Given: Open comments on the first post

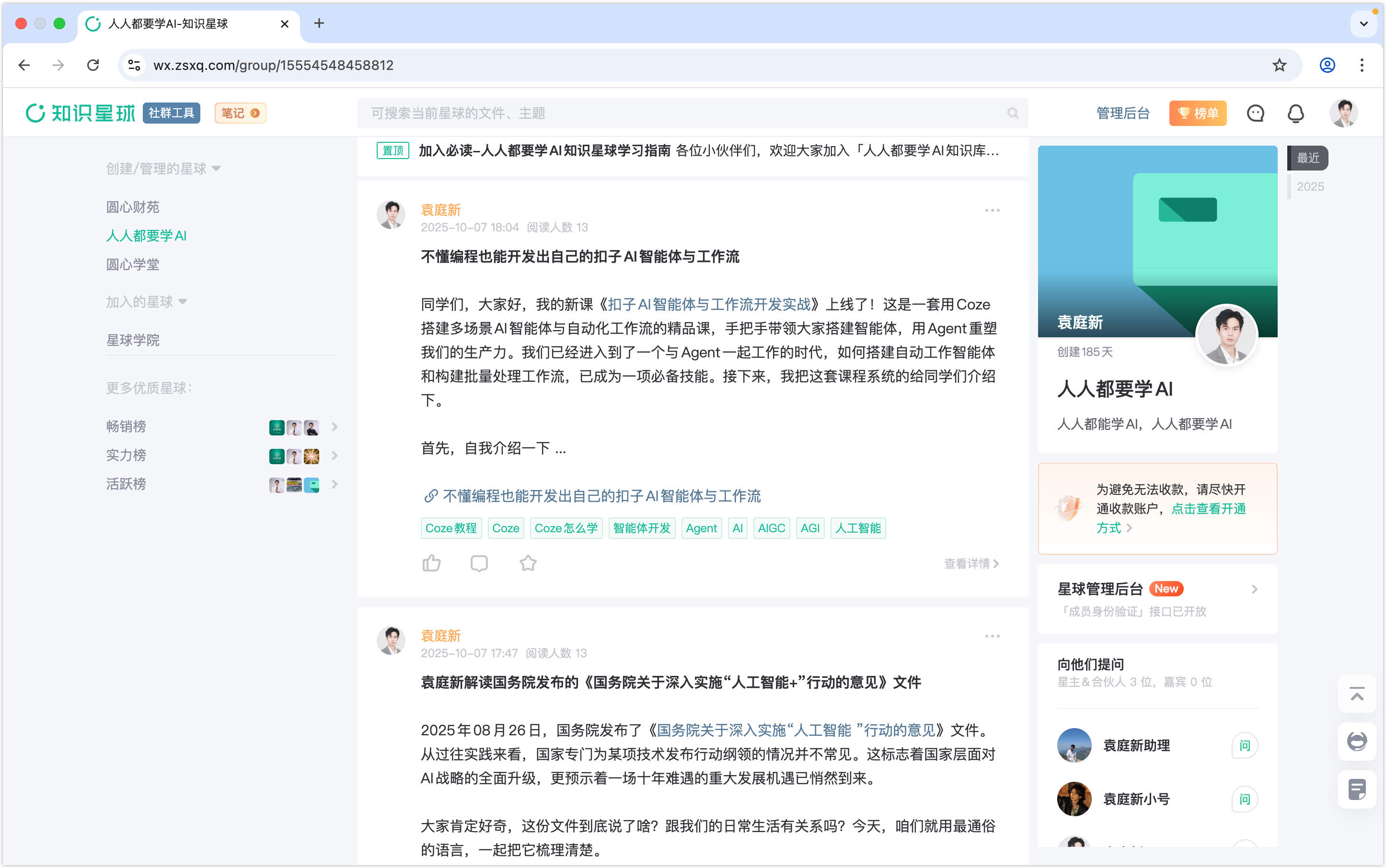Looking at the screenshot, I should pos(479,563).
